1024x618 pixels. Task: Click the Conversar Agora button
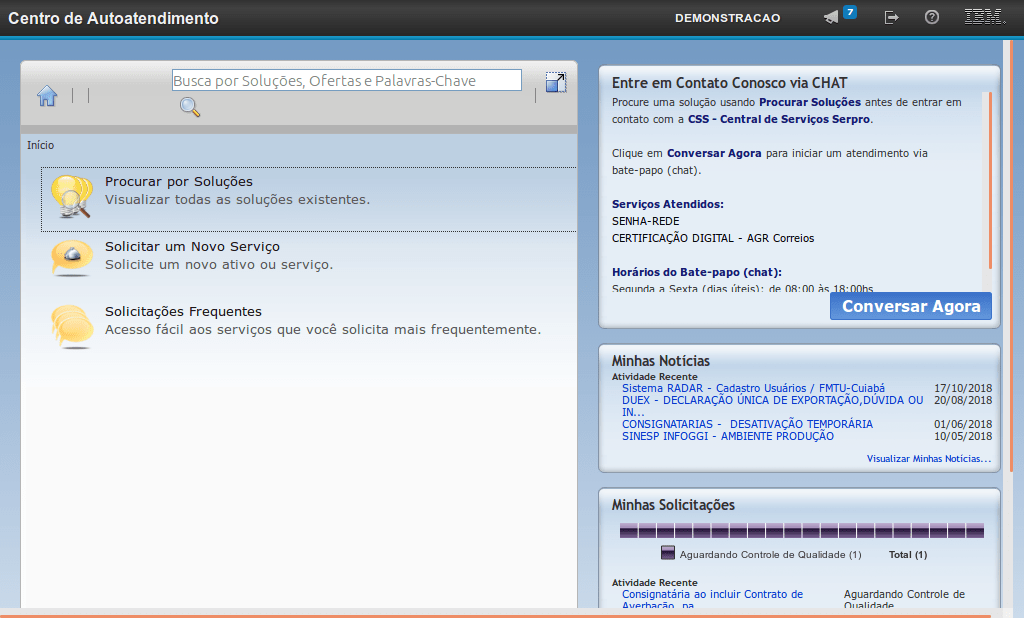[x=911, y=306]
